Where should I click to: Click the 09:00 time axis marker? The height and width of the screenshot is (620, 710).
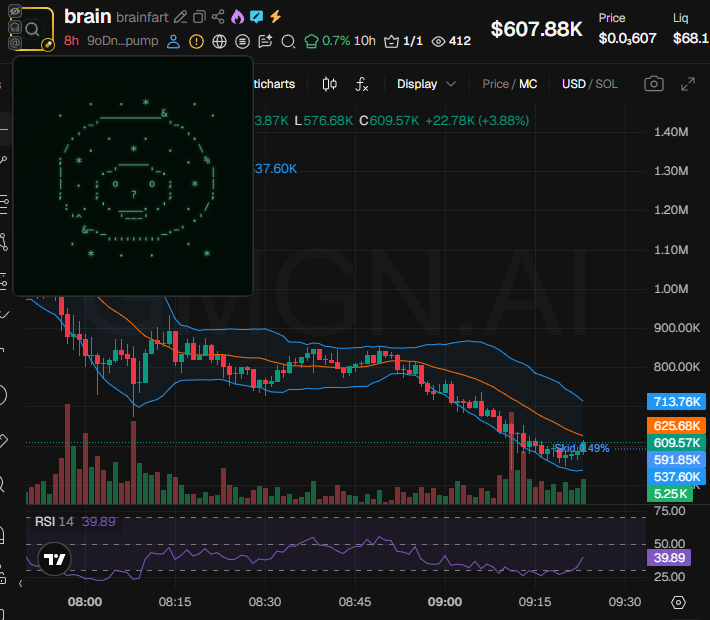pos(445,602)
